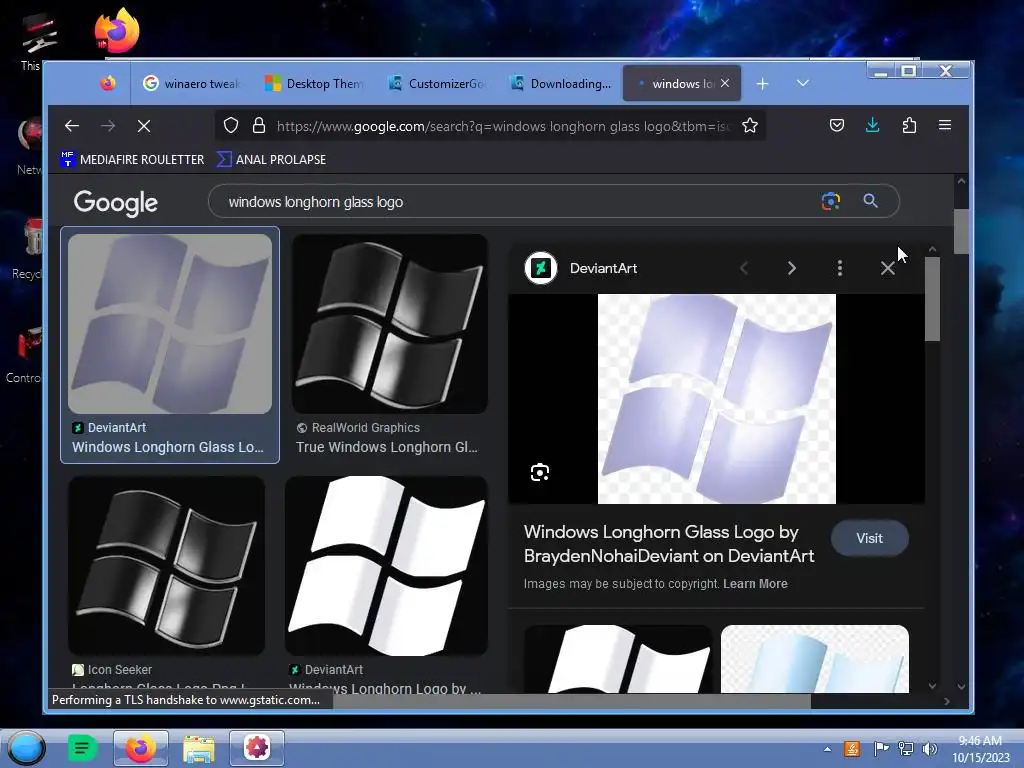1024x768 pixels.
Task: Switch to the winaero tweak tab
Action: click(x=191, y=84)
